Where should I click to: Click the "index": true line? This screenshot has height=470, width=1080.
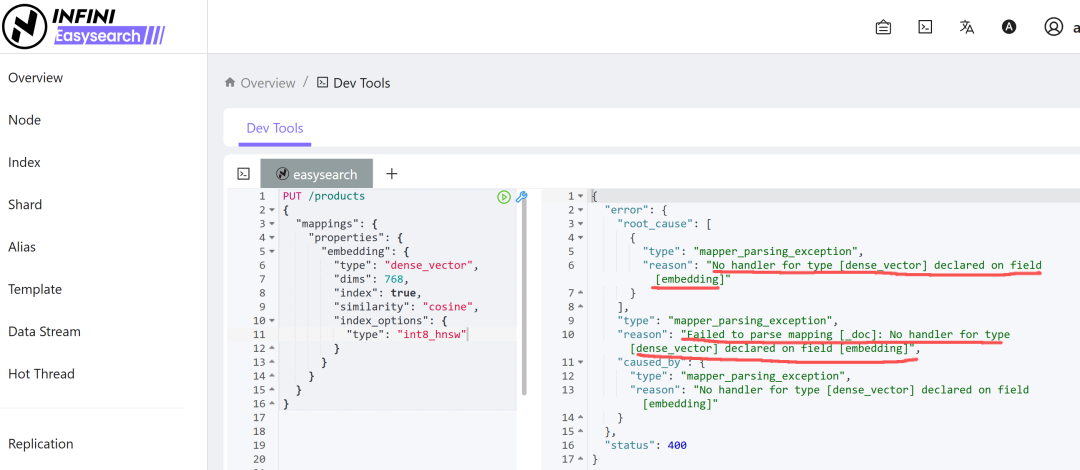(x=378, y=293)
